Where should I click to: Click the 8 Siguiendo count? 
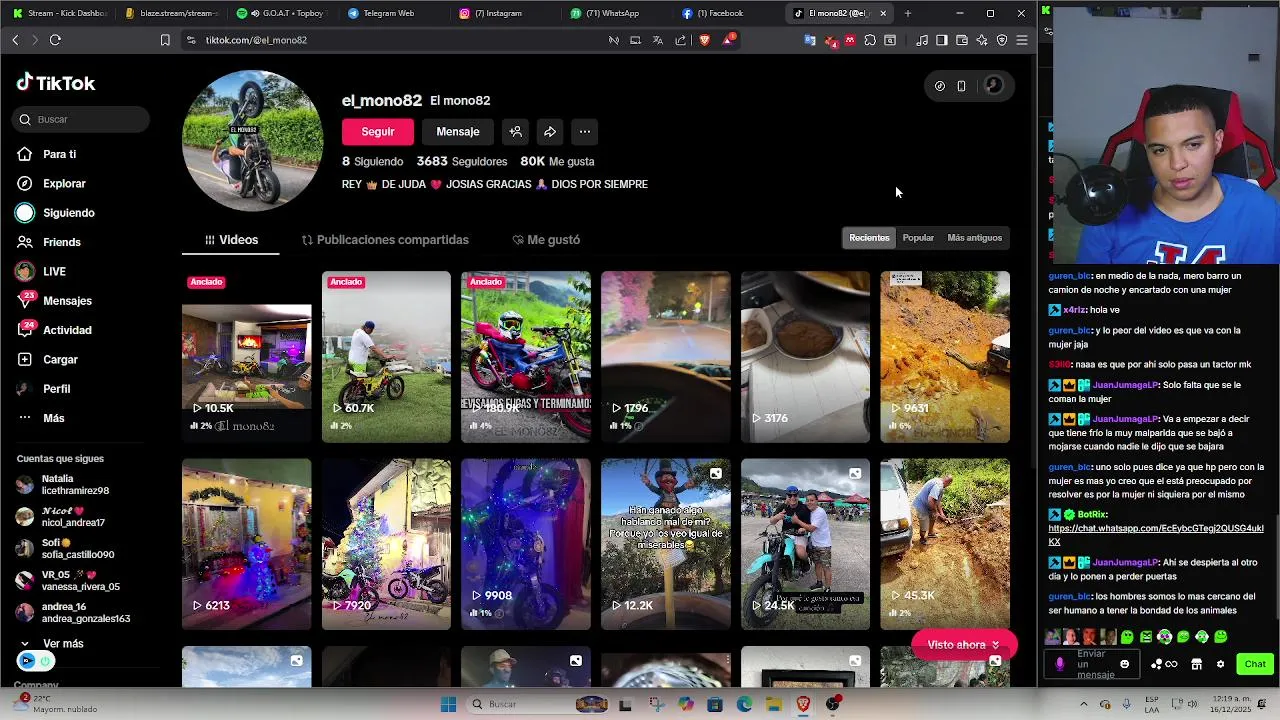click(373, 161)
